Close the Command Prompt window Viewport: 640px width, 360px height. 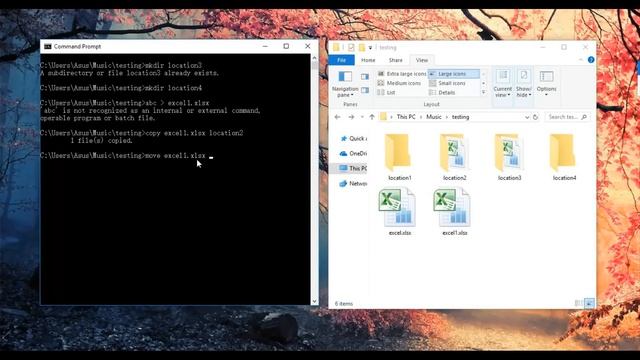click(308, 47)
